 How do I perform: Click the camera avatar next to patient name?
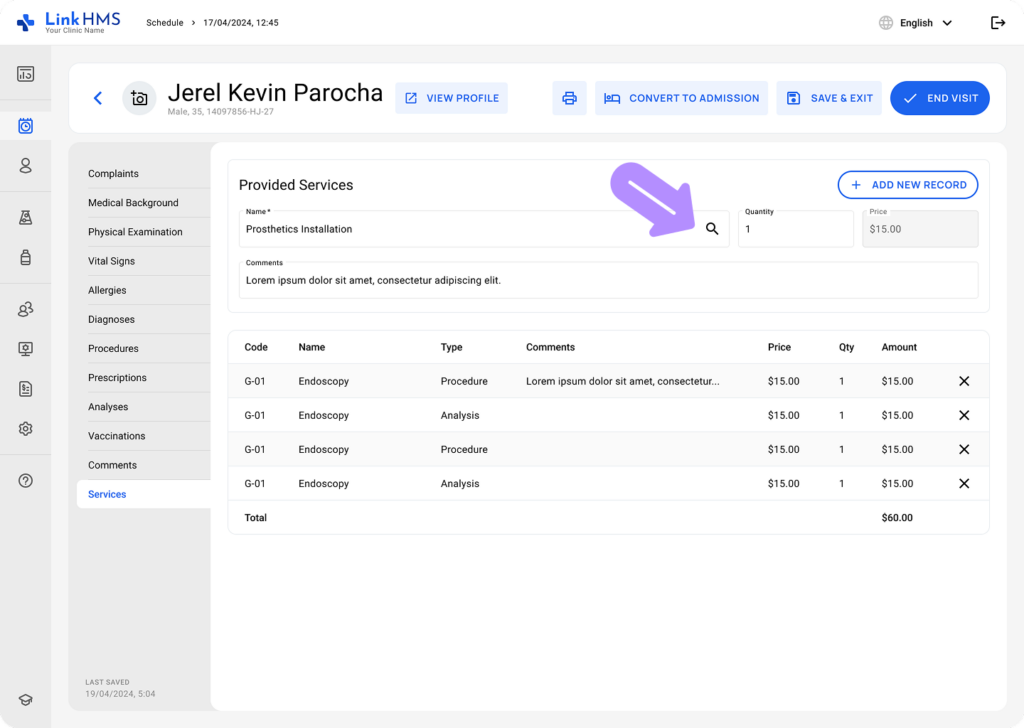(139, 98)
